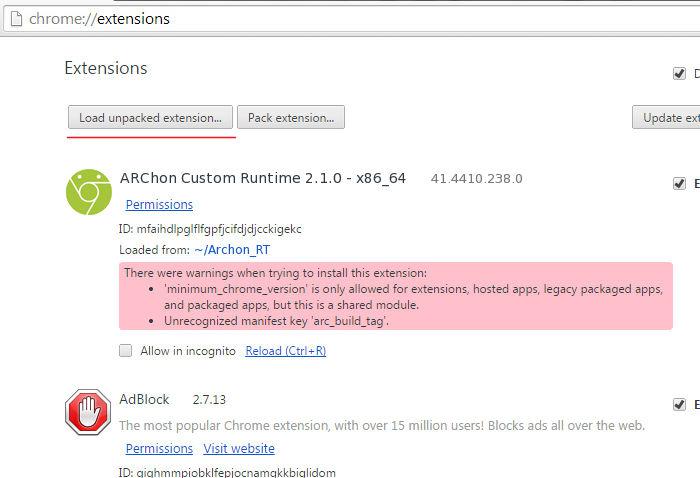This screenshot has height=478, width=700.
Task: Click the page icon in the address bar
Action: click(x=16, y=19)
